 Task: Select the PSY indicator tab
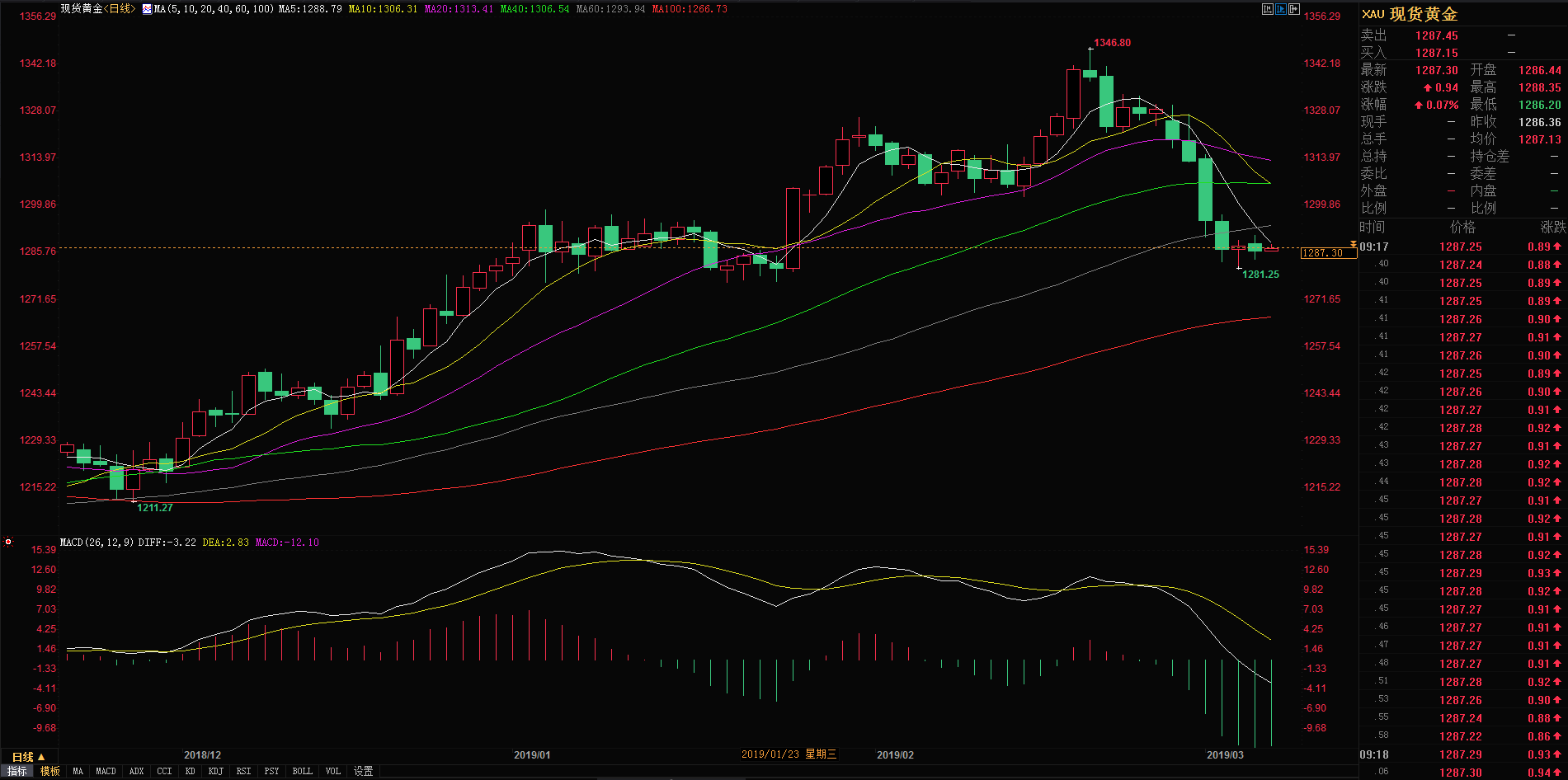coord(272,772)
